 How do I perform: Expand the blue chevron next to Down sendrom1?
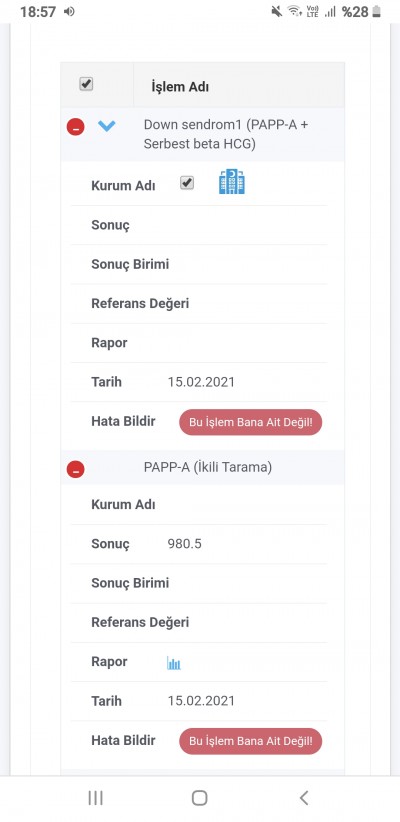click(x=106, y=126)
